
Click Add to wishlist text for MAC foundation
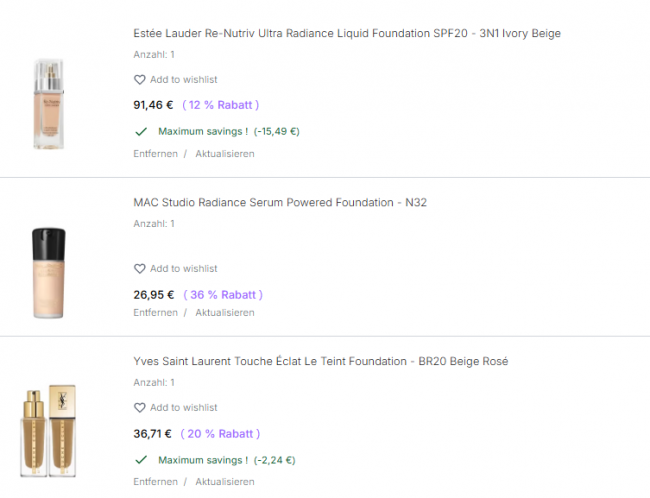tap(183, 269)
